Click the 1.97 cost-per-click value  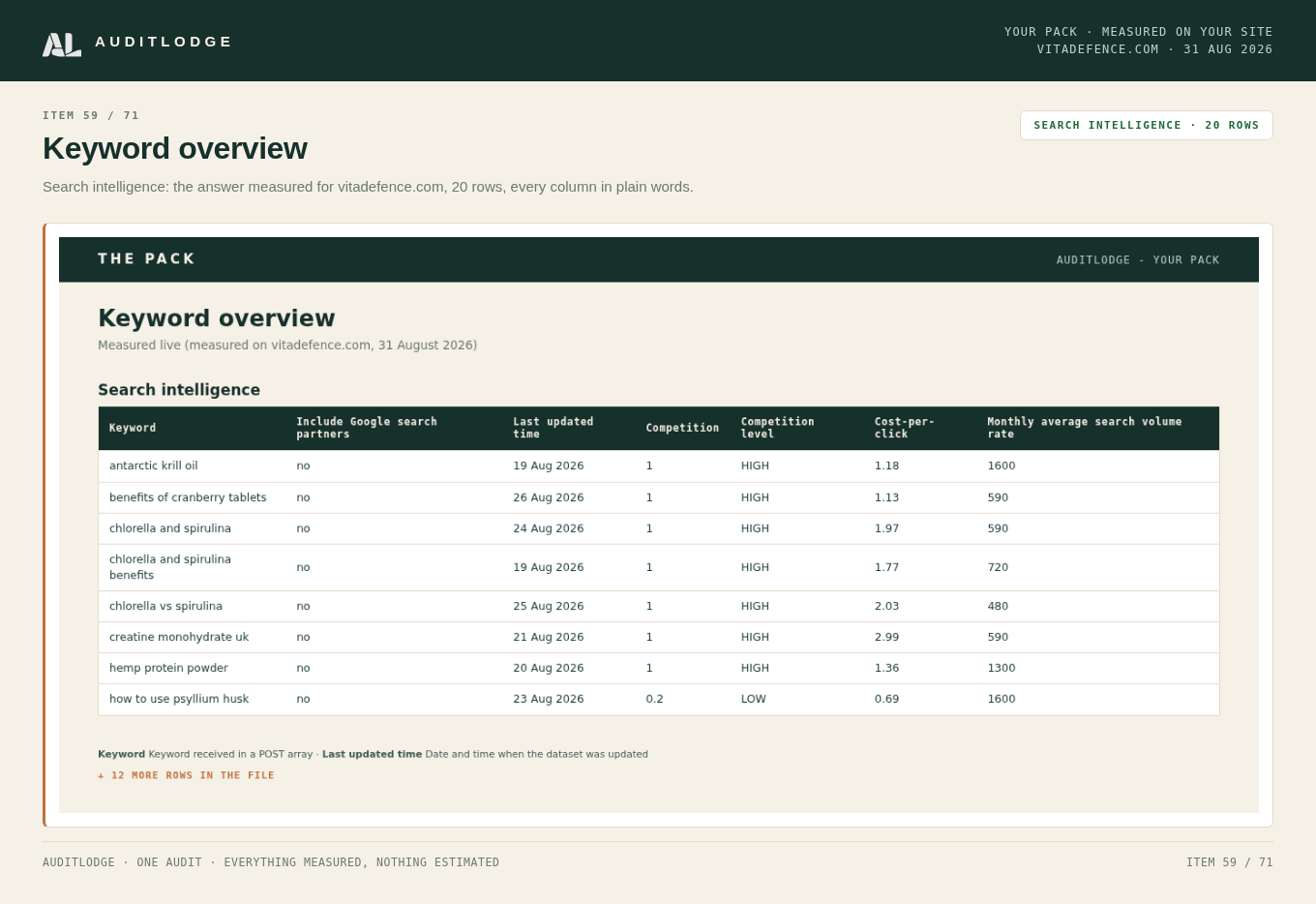click(887, 528)
